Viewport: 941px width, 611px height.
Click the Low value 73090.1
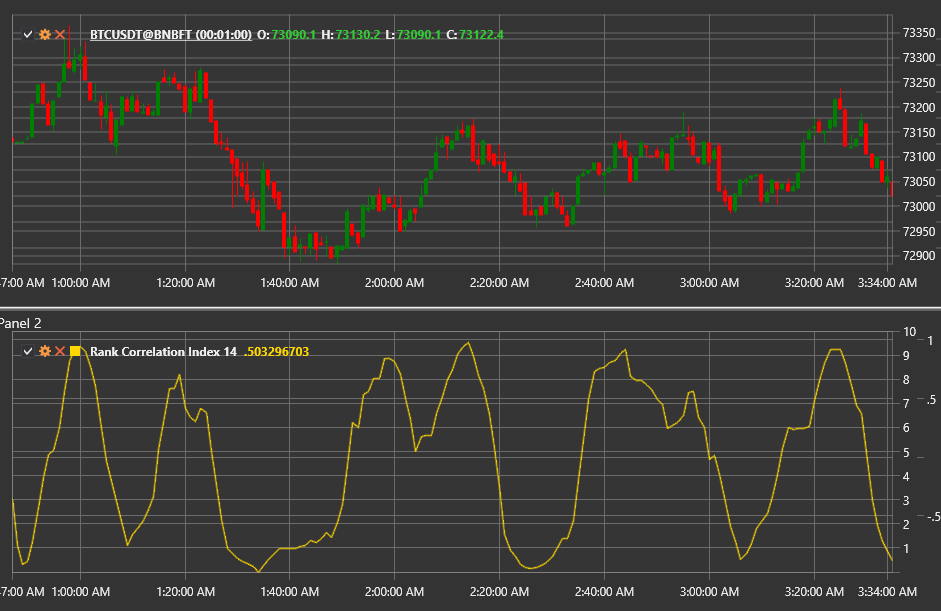(419, 35)
